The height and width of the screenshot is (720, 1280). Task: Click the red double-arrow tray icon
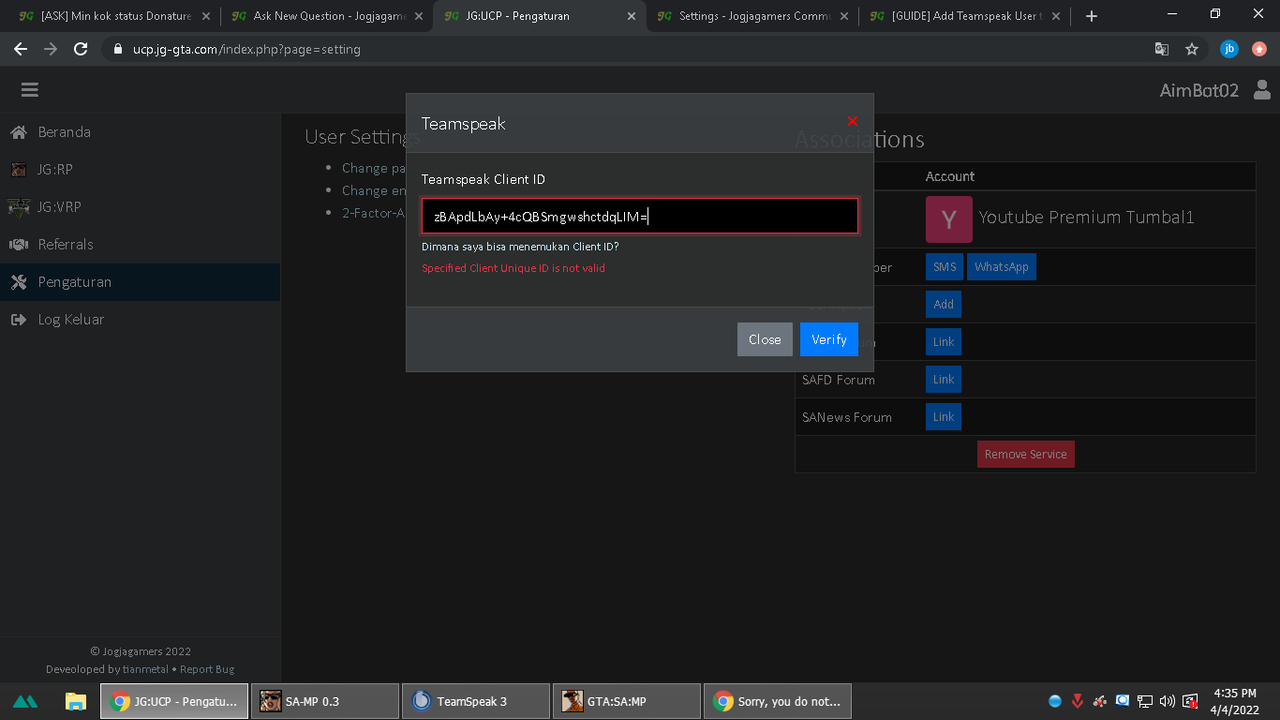1077,701
